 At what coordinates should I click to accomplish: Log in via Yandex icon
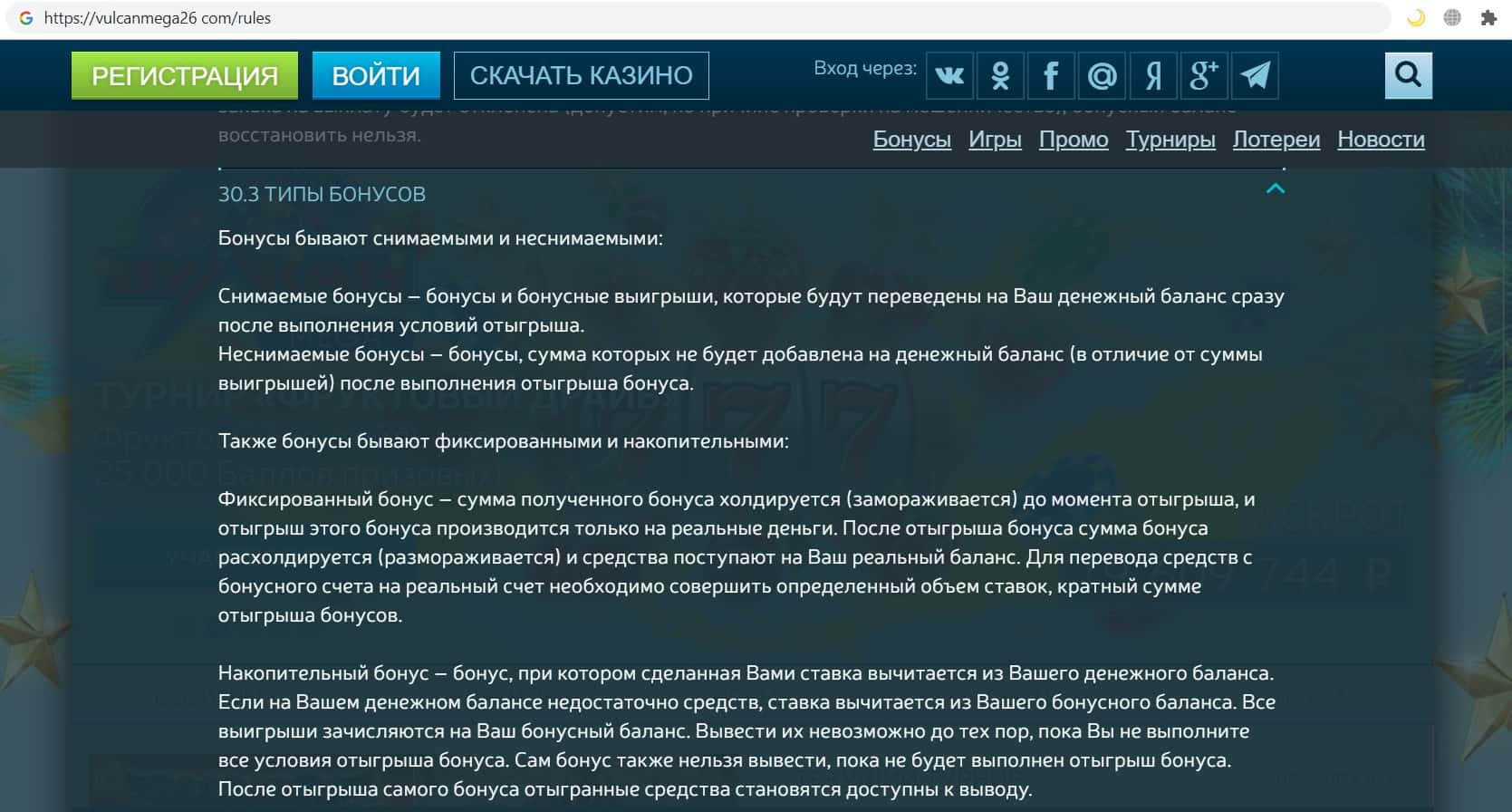1153,75
